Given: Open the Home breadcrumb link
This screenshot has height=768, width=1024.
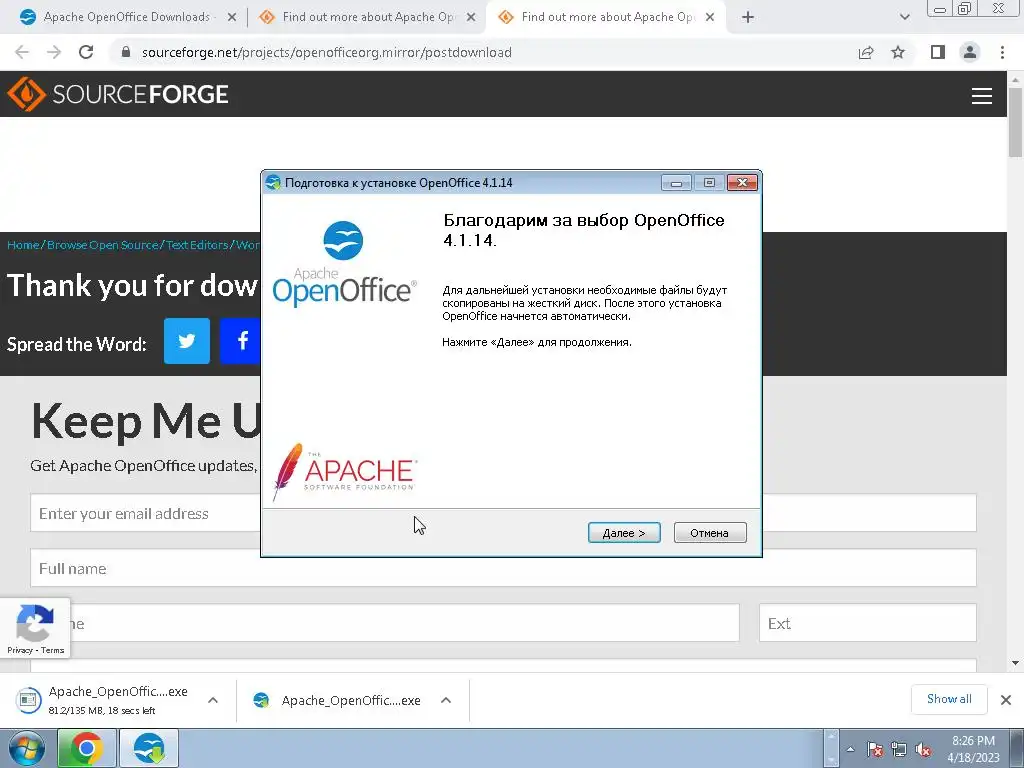Looking at the screenshot, I should click(x=23, y=245).
